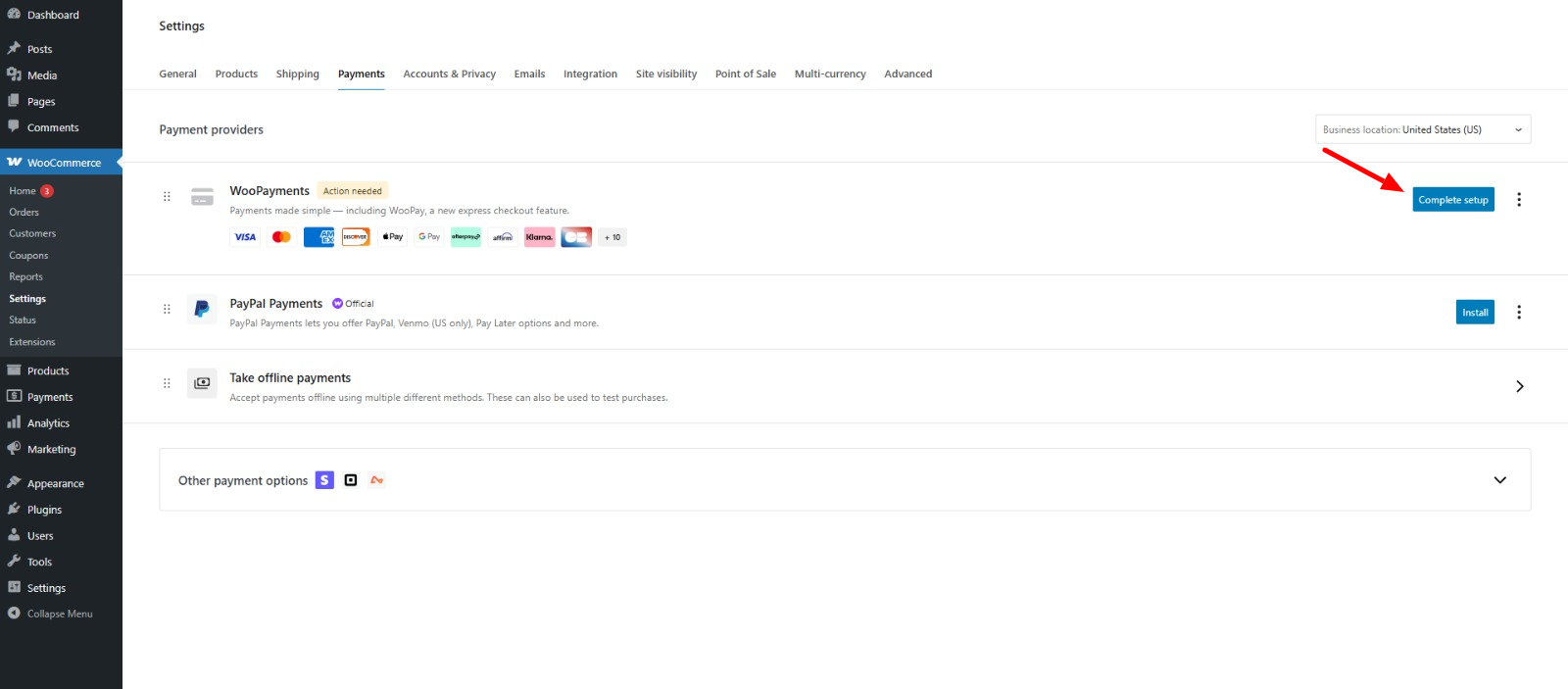Click the Tools wrench icon
1568x689 pixels.
coord(14,561)
